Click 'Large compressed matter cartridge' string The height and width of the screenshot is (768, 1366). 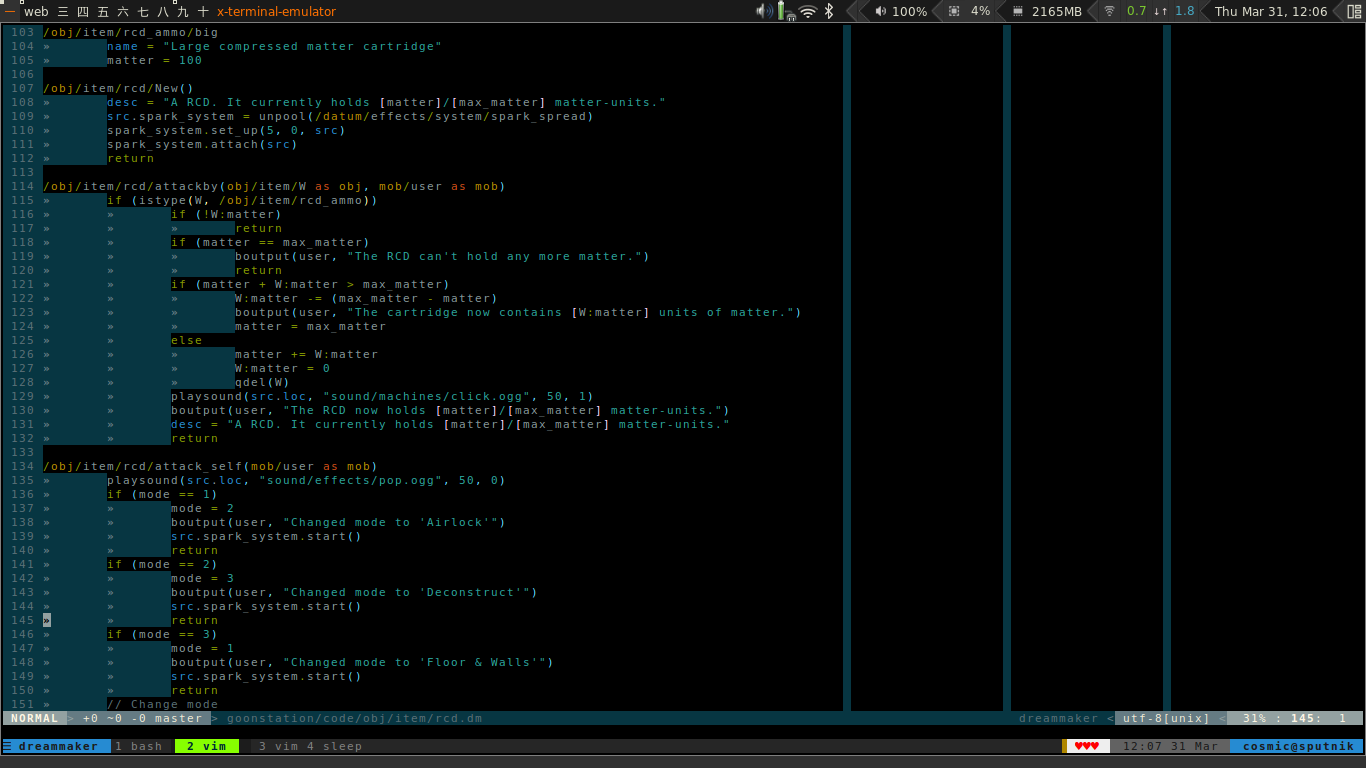[302, 46]
